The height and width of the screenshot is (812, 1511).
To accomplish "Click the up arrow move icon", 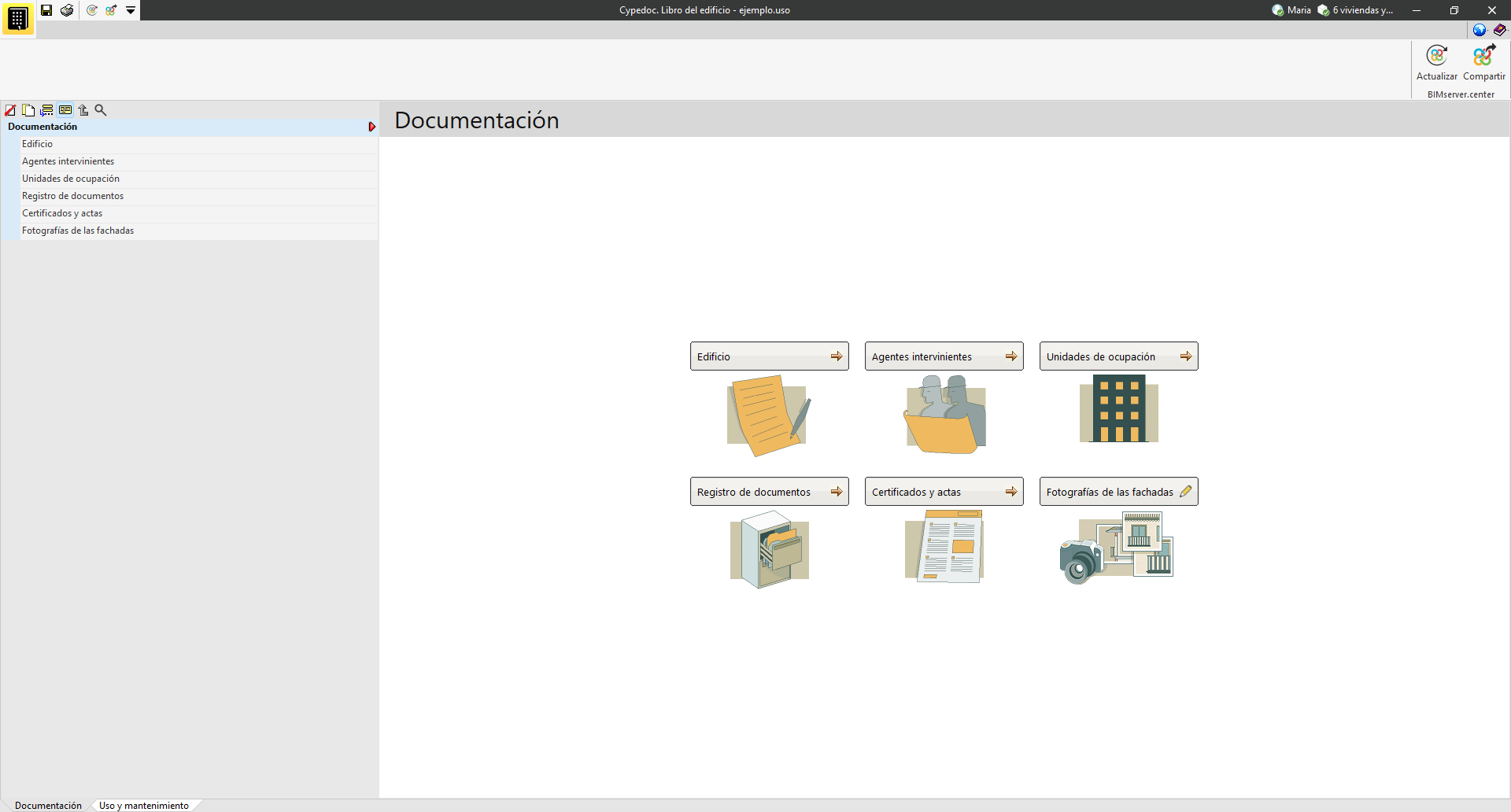I will point(83,110).
